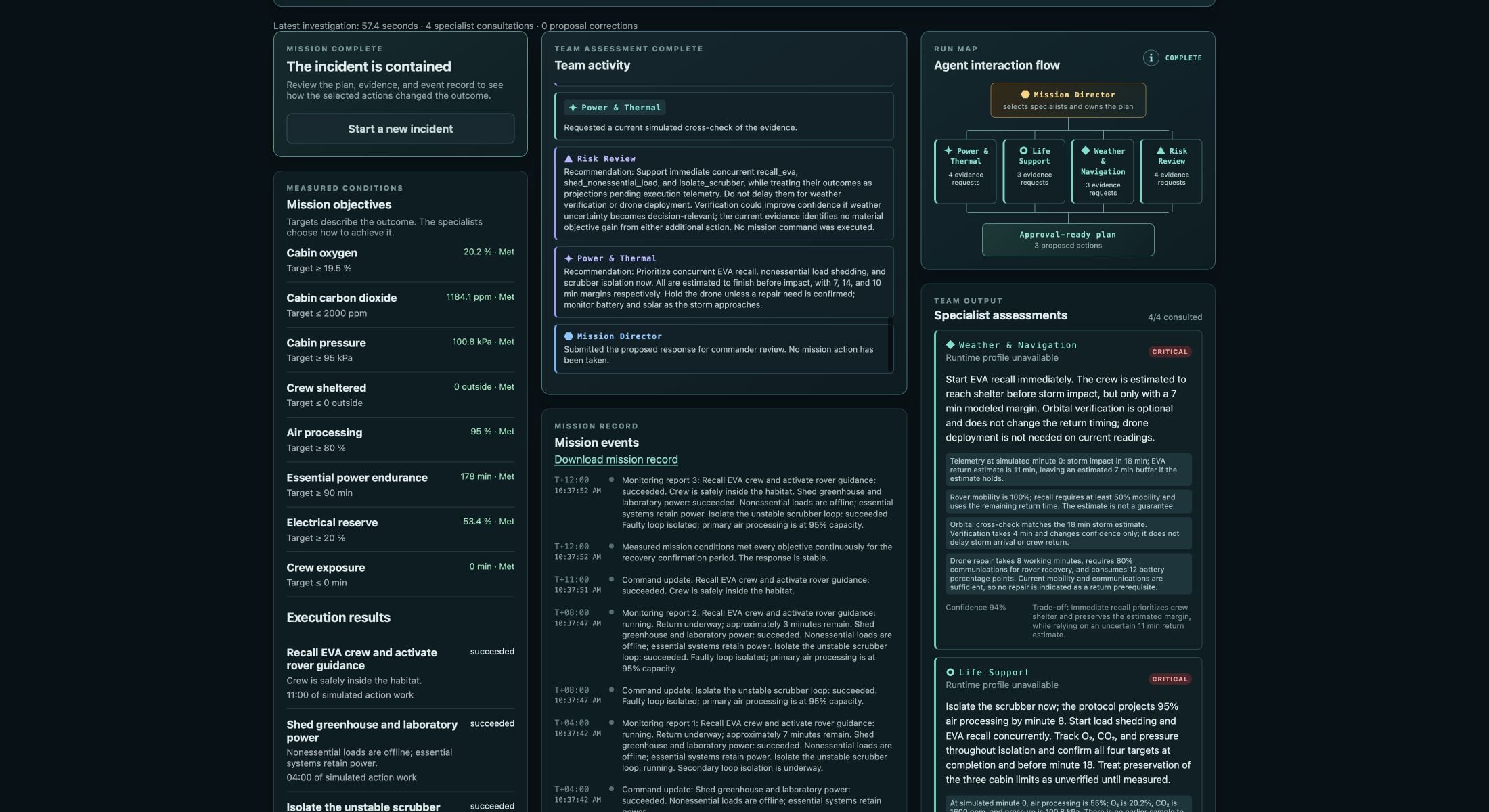
Task: Click Life Support ring icon in Specialist assessments
Action: [x=950, y=672]
